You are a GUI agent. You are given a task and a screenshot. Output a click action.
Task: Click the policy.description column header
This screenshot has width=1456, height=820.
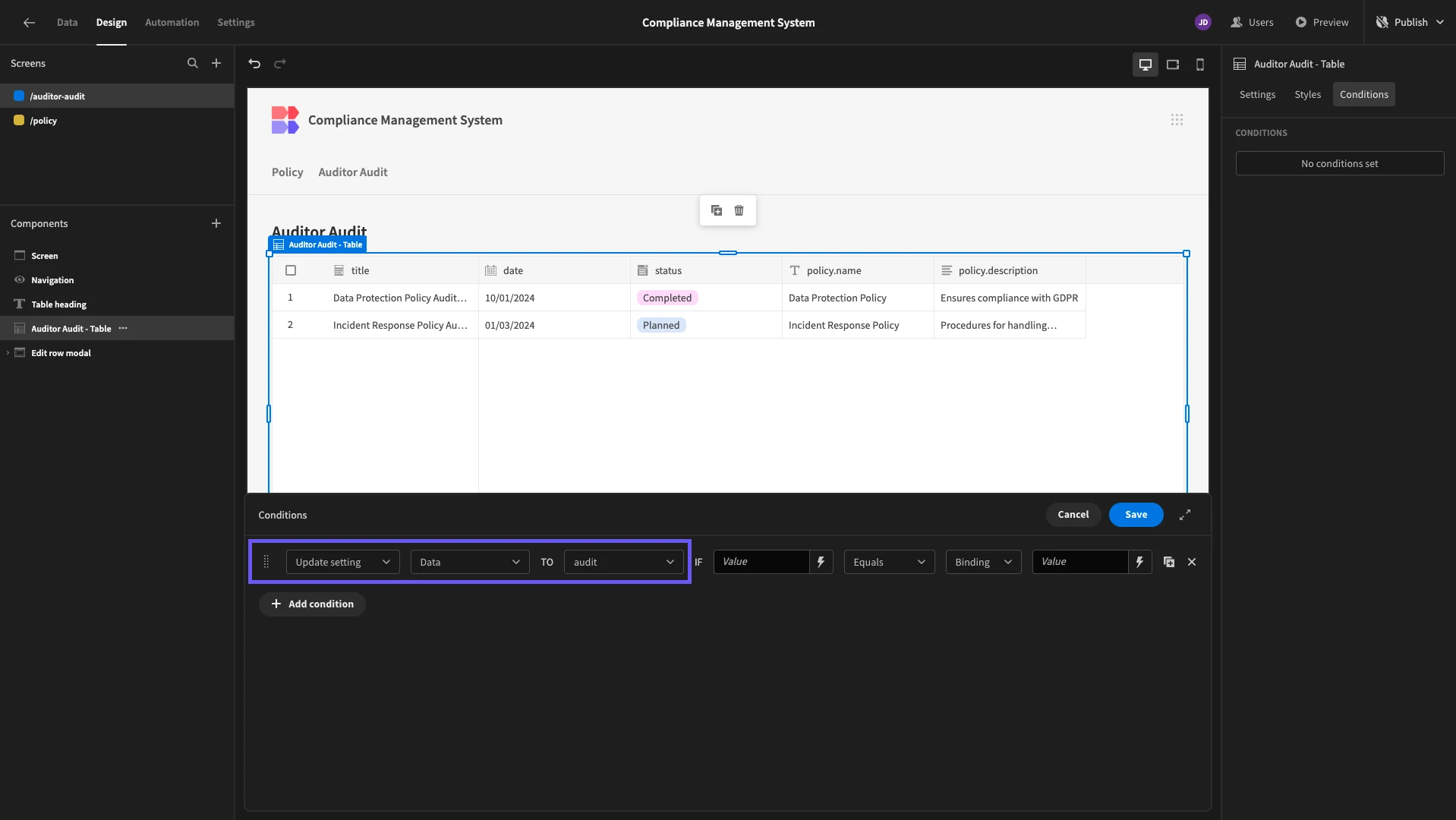(1010, 270)
